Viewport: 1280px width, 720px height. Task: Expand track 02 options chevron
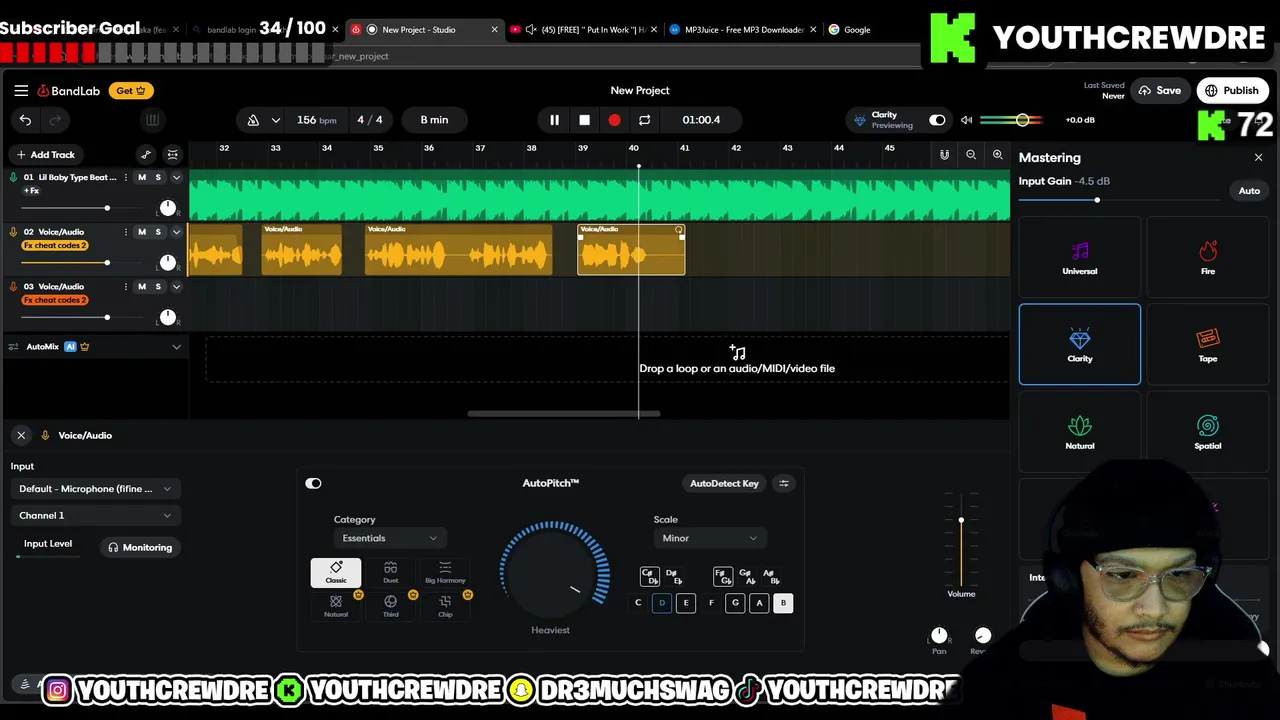(x=176, y=232)
